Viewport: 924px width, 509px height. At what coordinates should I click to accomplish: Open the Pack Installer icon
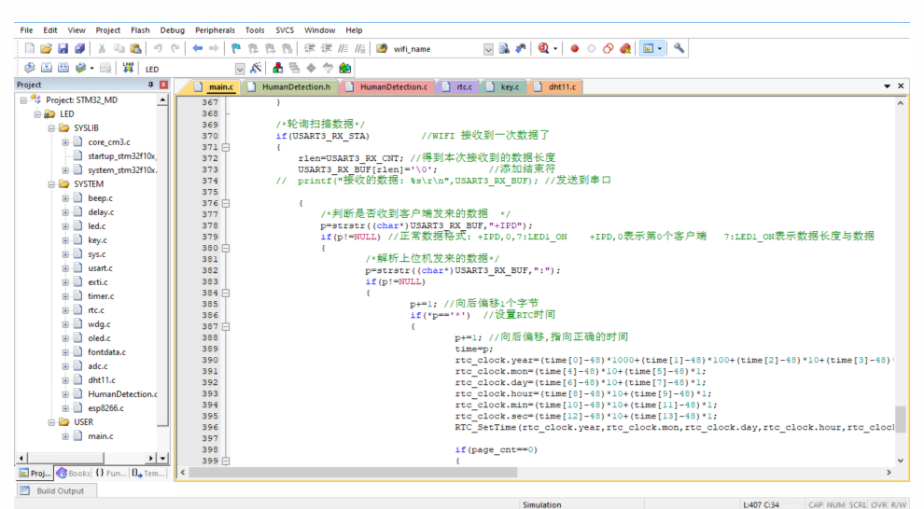pyautogui.click(x=345, y=68)
